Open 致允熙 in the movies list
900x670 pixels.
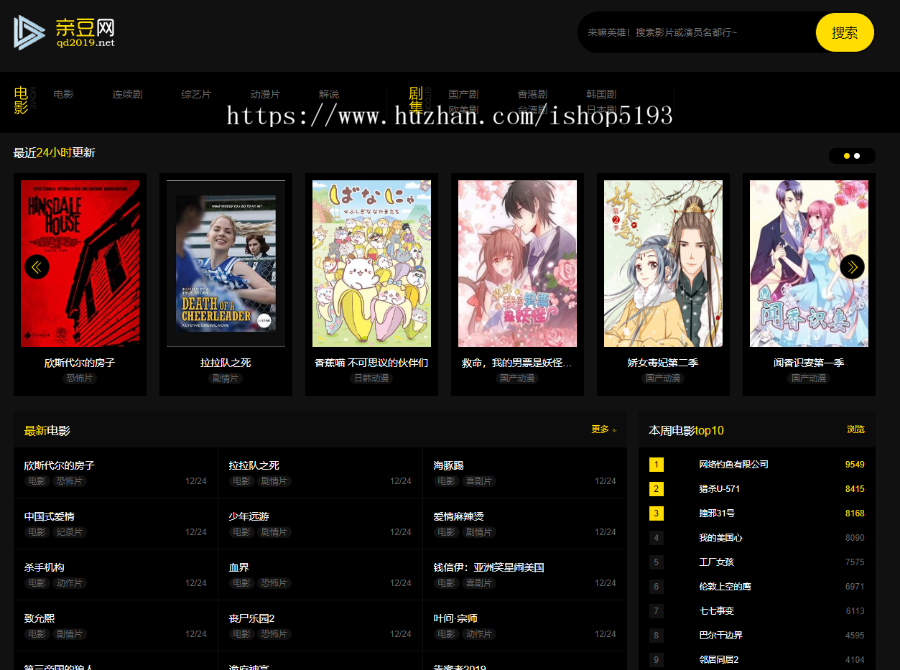pos(39,619)
